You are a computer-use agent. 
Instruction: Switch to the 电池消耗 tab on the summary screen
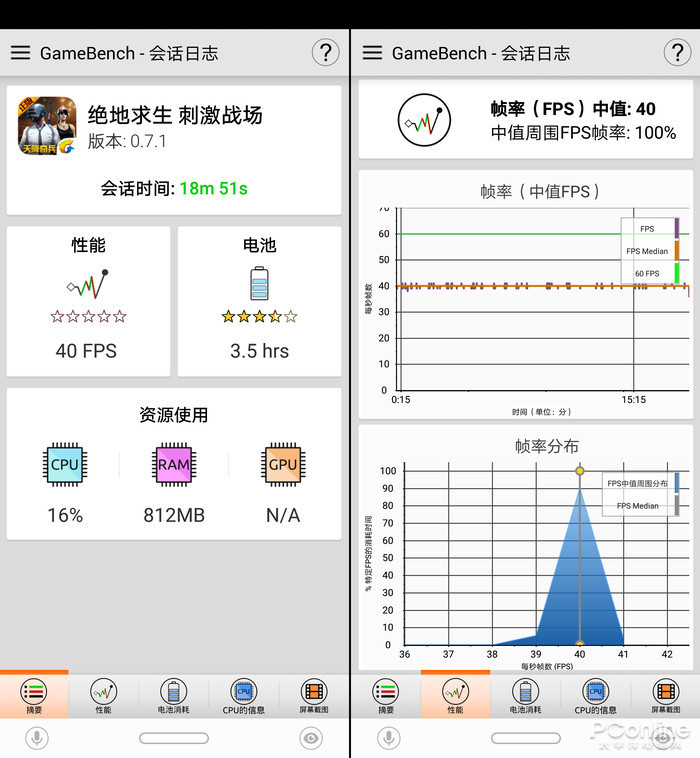click(x=174, y=697)
